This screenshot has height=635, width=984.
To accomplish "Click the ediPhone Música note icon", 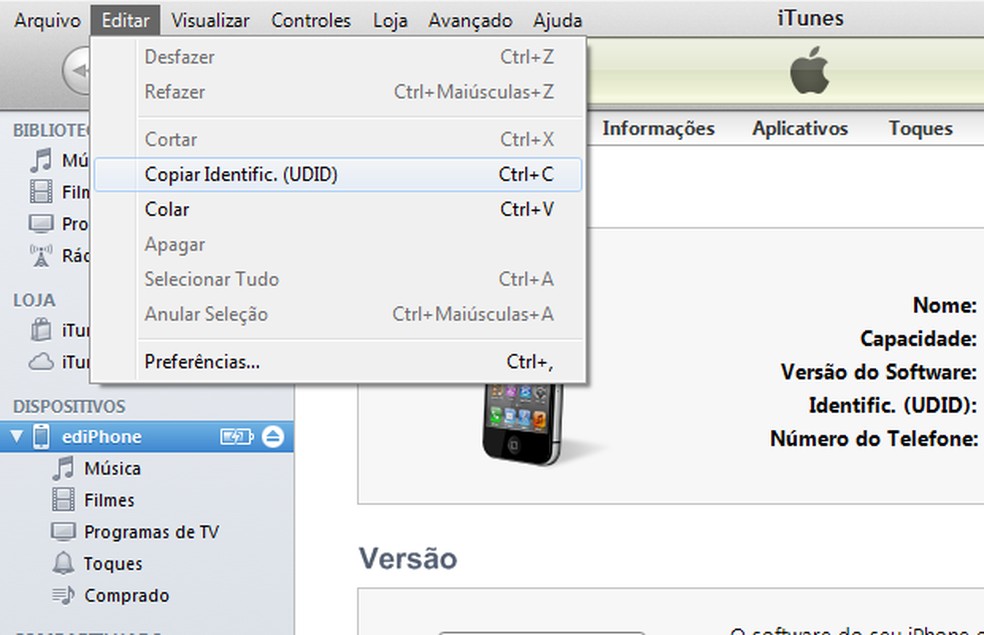I will point(63,469).
